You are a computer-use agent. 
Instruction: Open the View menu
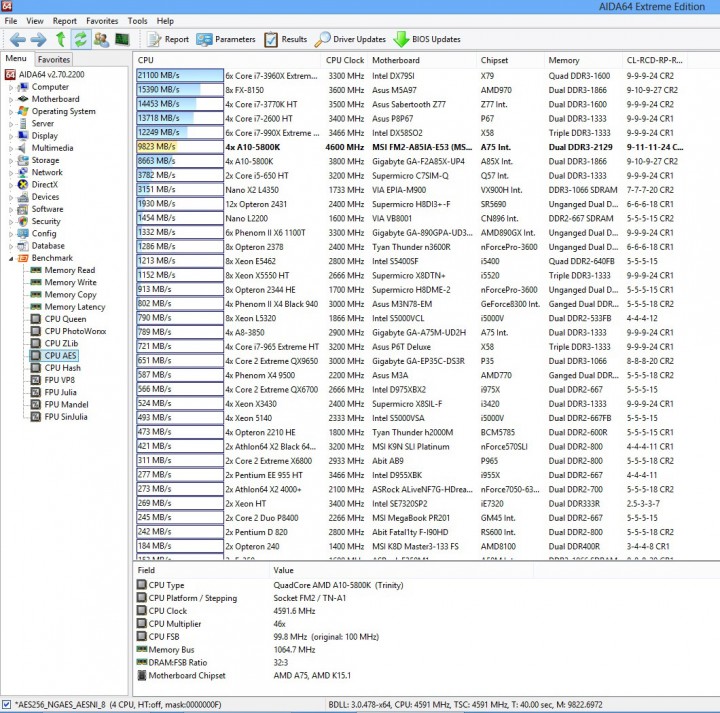[x=34, y=21]
